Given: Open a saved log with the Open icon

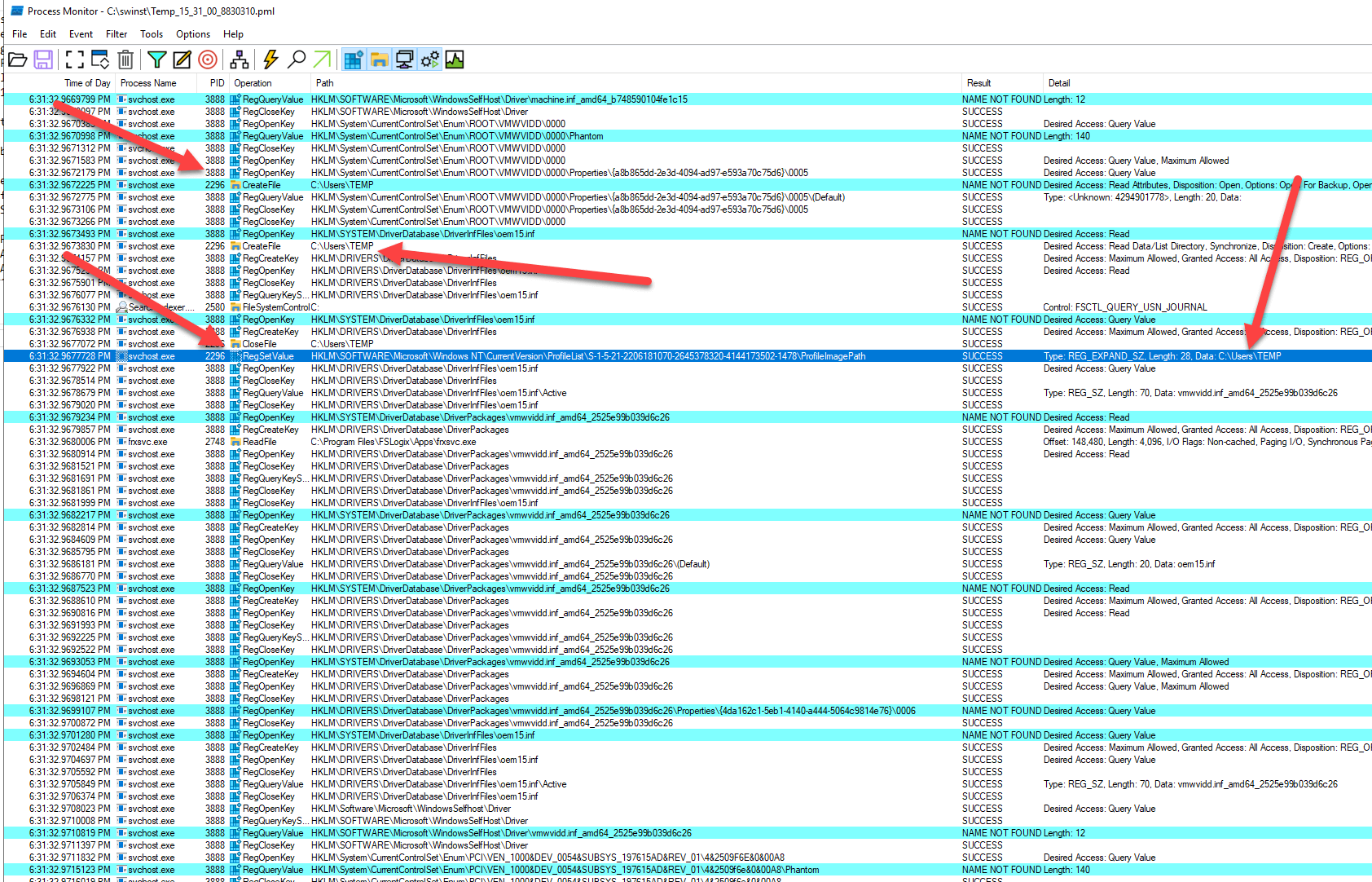Looking at the screenshot, I should pyautogui.click(x=18, y=60).
